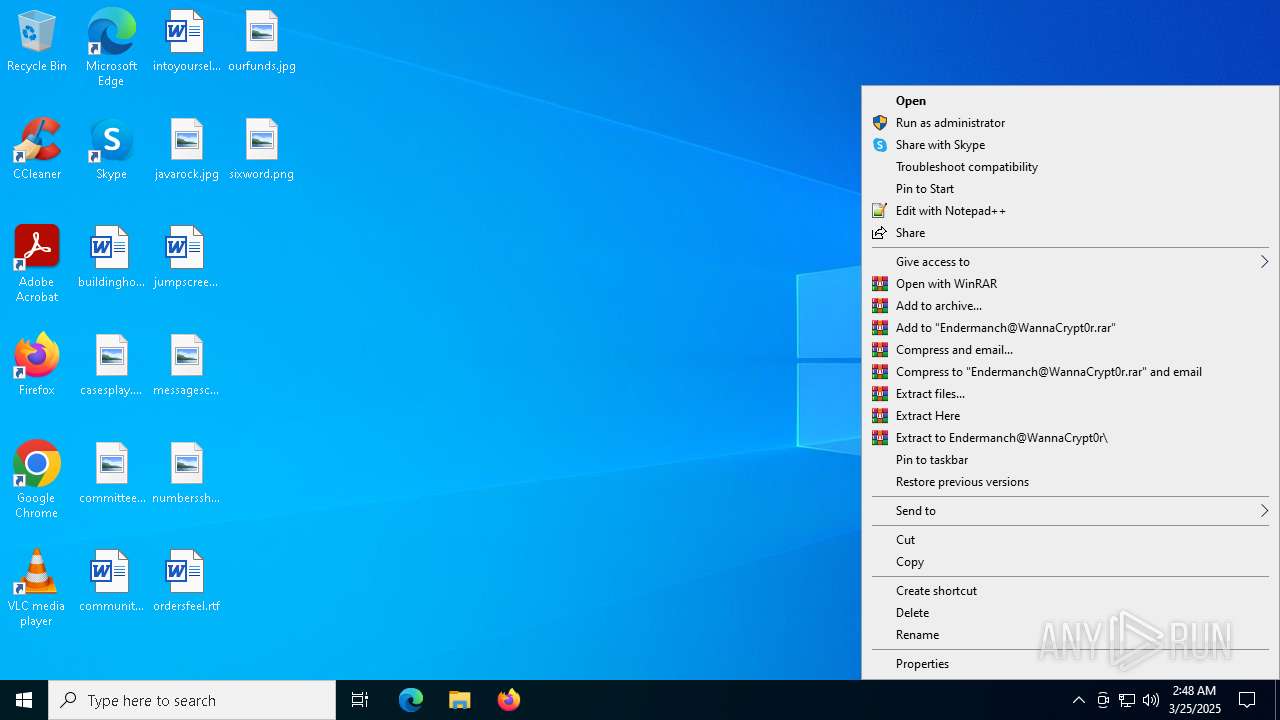Select casesplay... image file
Screen dimensions: 1280x720
tap(111, 366)
